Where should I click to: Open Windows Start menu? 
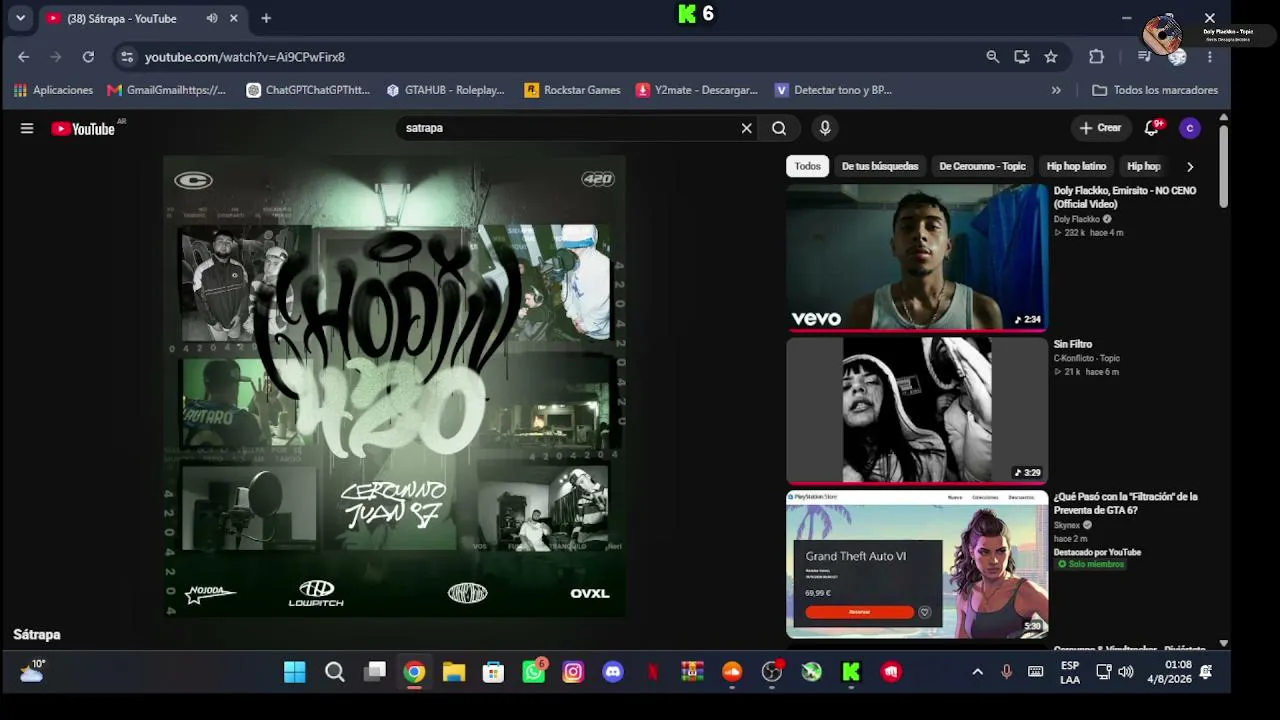pos(295,672)
